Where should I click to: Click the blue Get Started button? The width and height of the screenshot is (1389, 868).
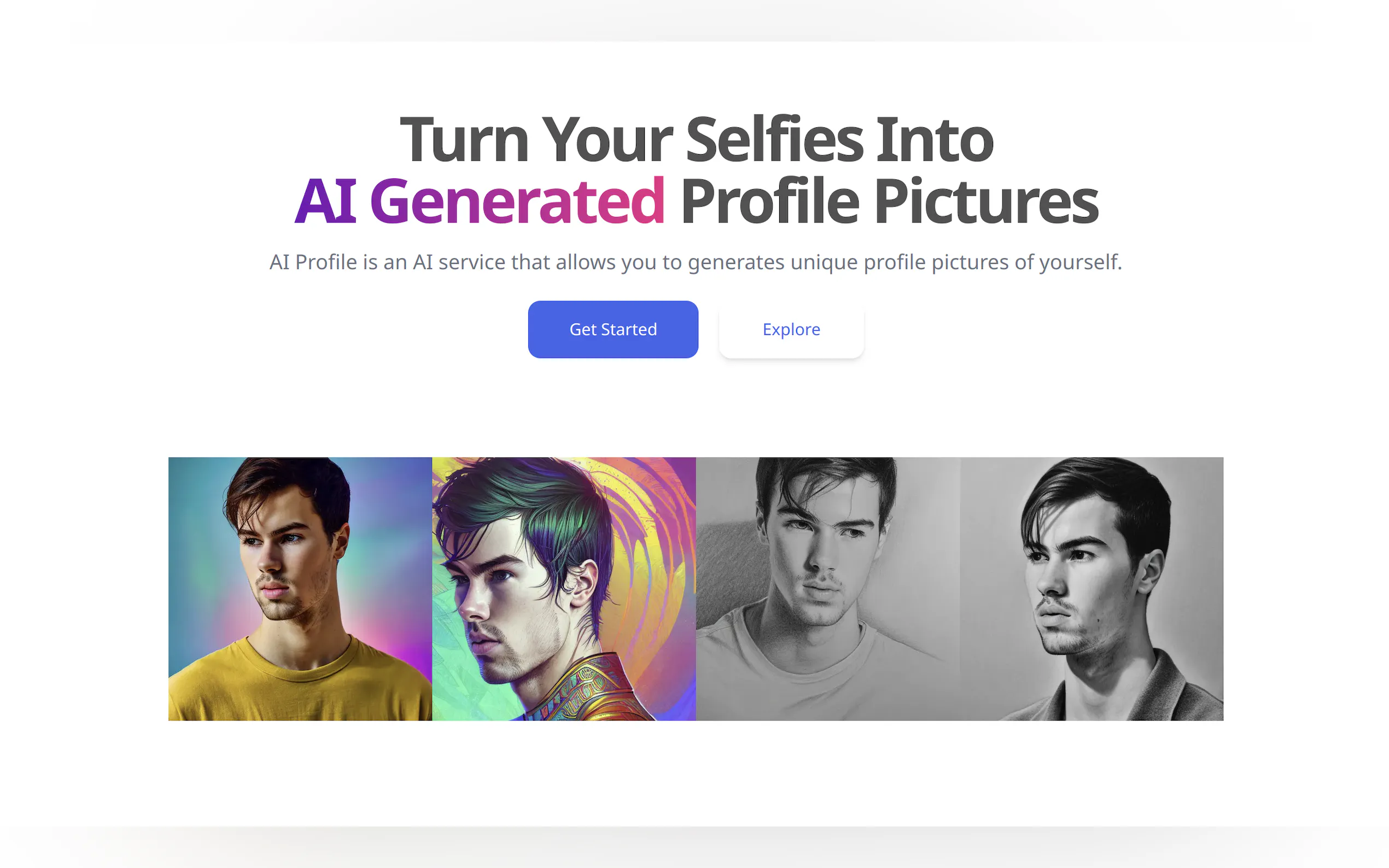point(612,330)
